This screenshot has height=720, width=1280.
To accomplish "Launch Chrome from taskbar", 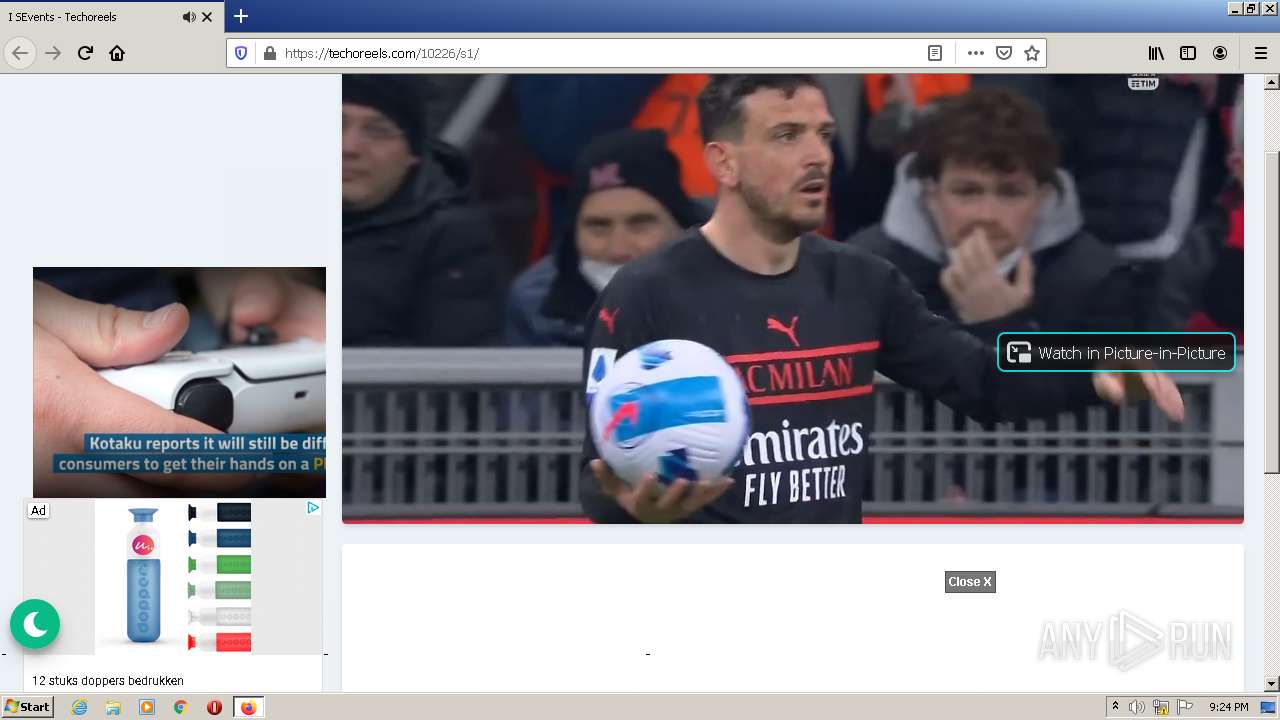I will pyautogui.click(x=180, y=707).
